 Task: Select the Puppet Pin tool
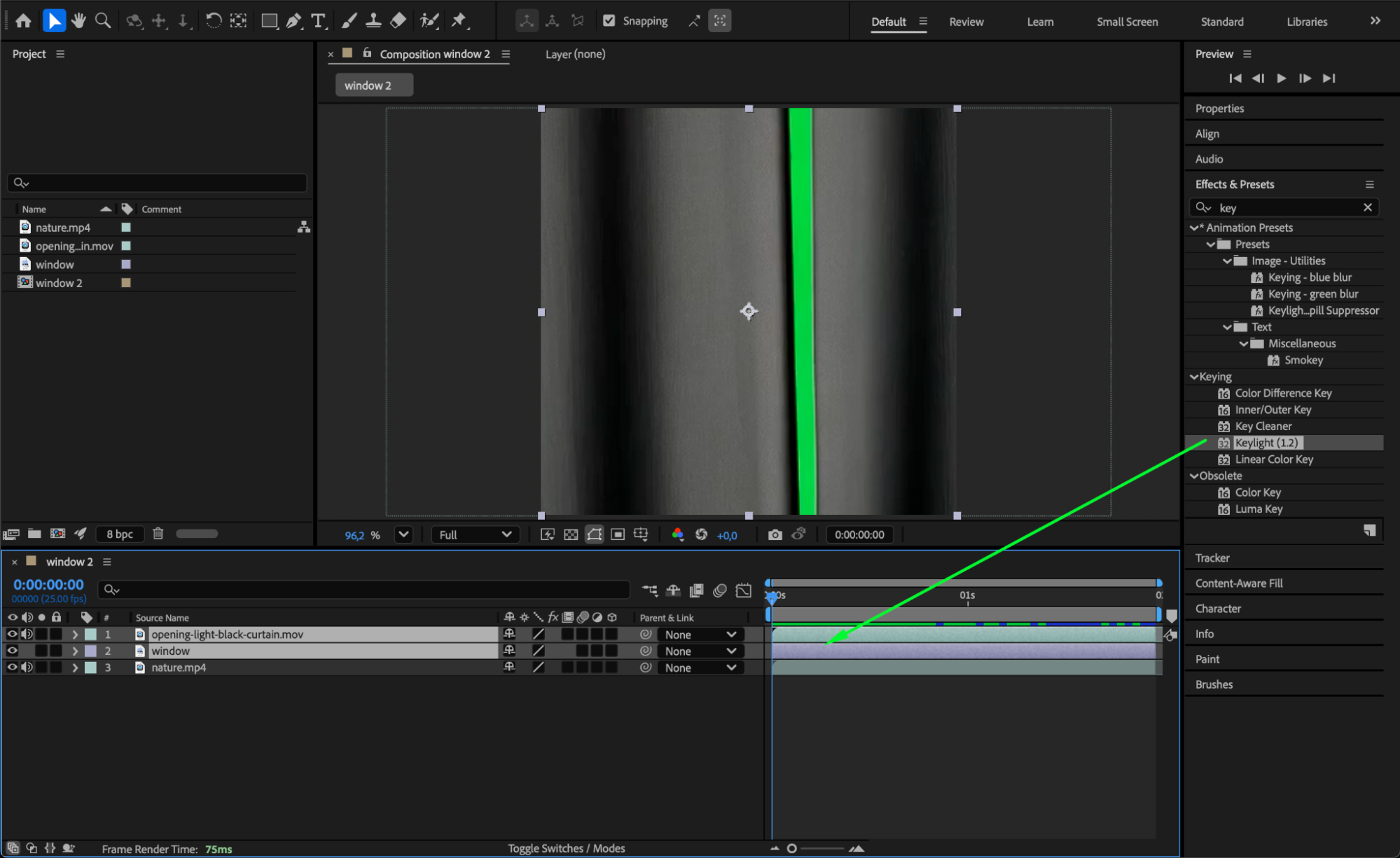tap(459, 20)
